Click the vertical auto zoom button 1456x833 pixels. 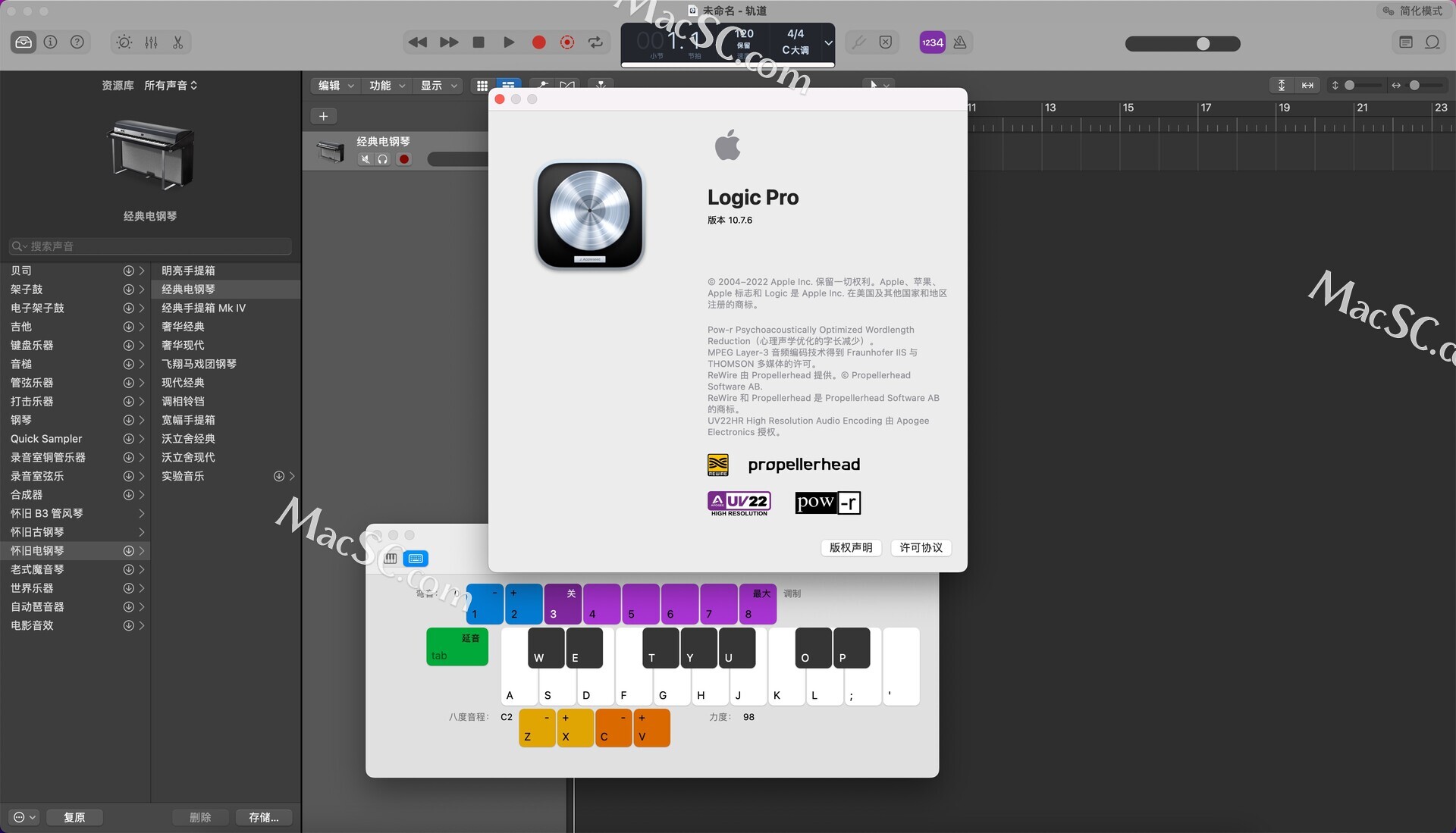coord(1281,86)
